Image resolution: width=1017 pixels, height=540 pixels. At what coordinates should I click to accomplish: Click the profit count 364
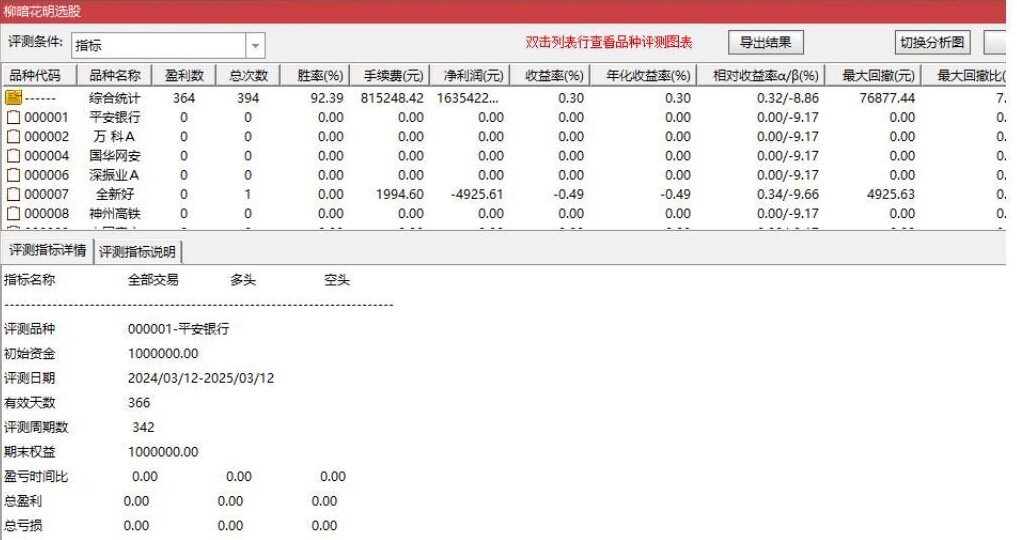[x=184, y=98]
